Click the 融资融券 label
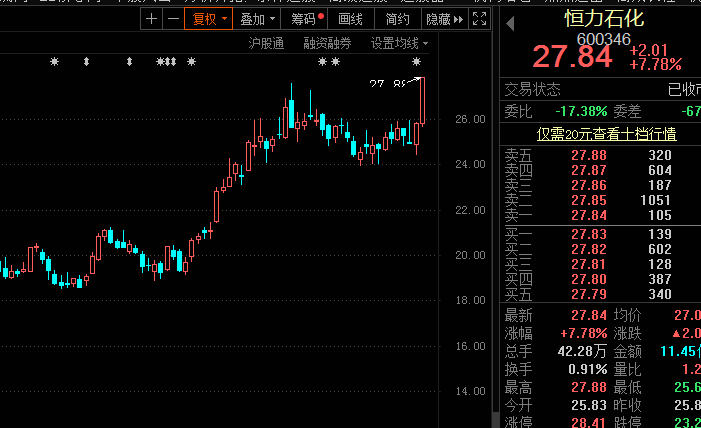Viewport: 701px width, 428px height. pos(327,43)
